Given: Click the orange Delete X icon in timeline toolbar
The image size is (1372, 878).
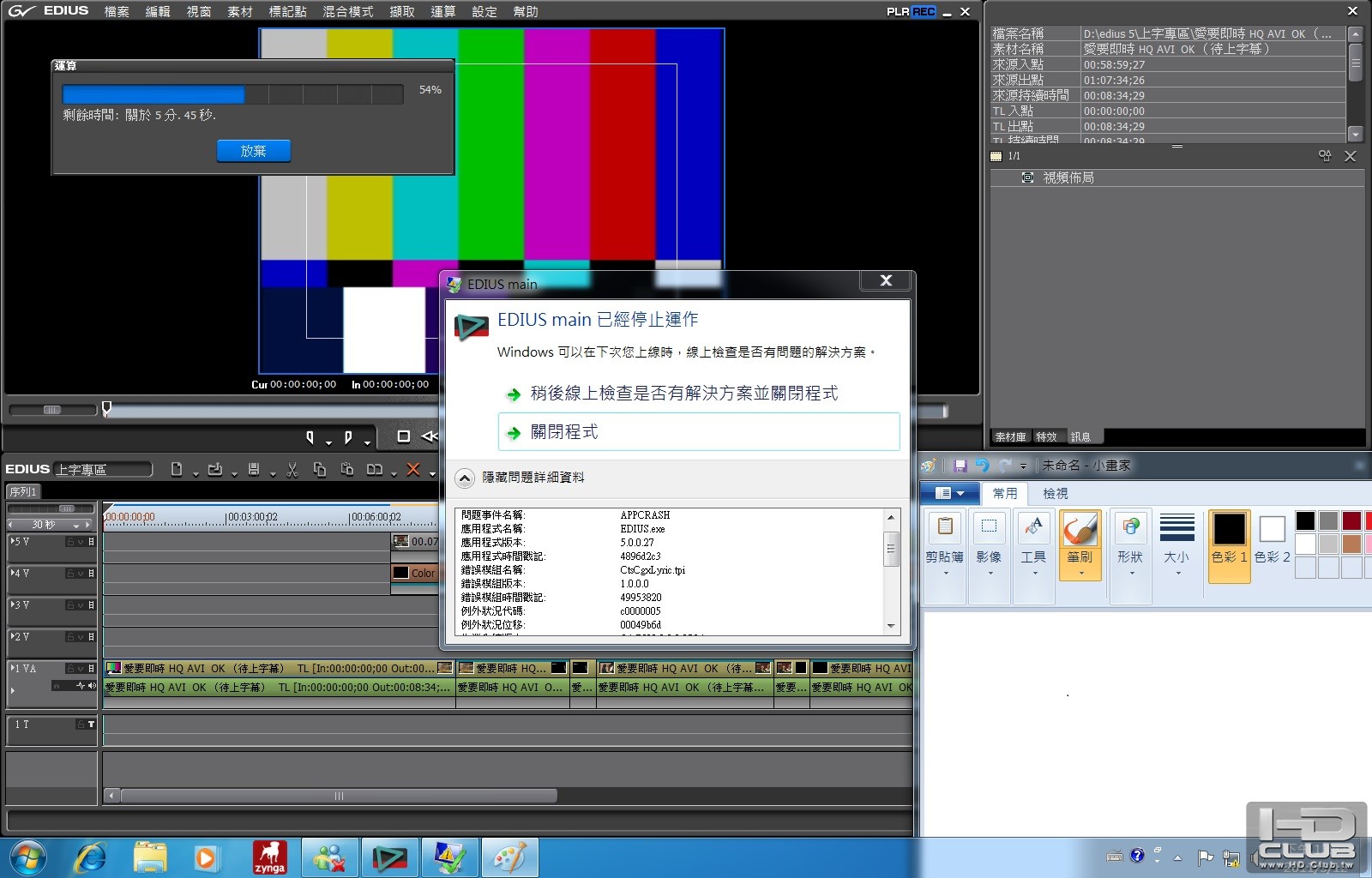Looking at the screenshot, I should [x=413, y=469].
